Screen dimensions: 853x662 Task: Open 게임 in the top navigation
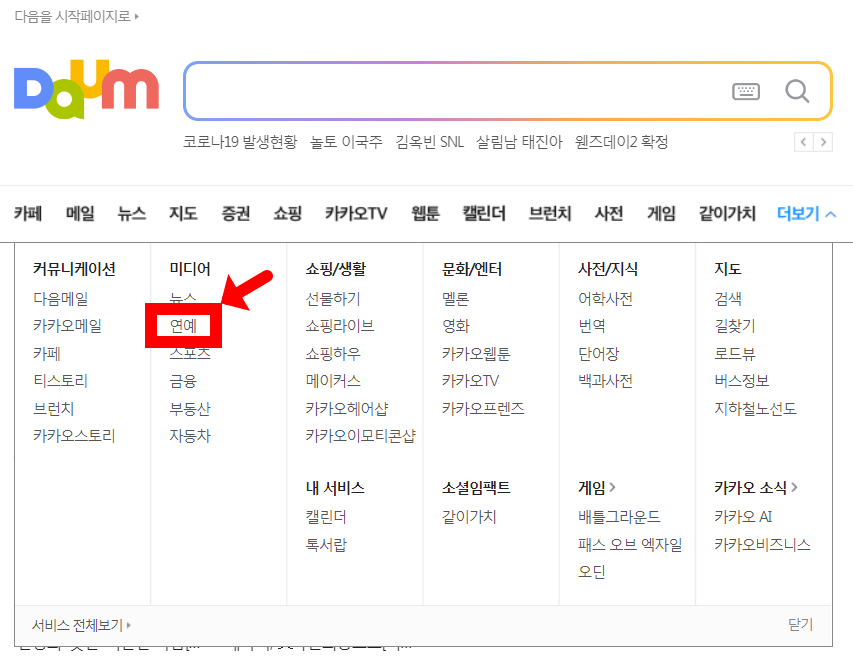pos(661,214)
